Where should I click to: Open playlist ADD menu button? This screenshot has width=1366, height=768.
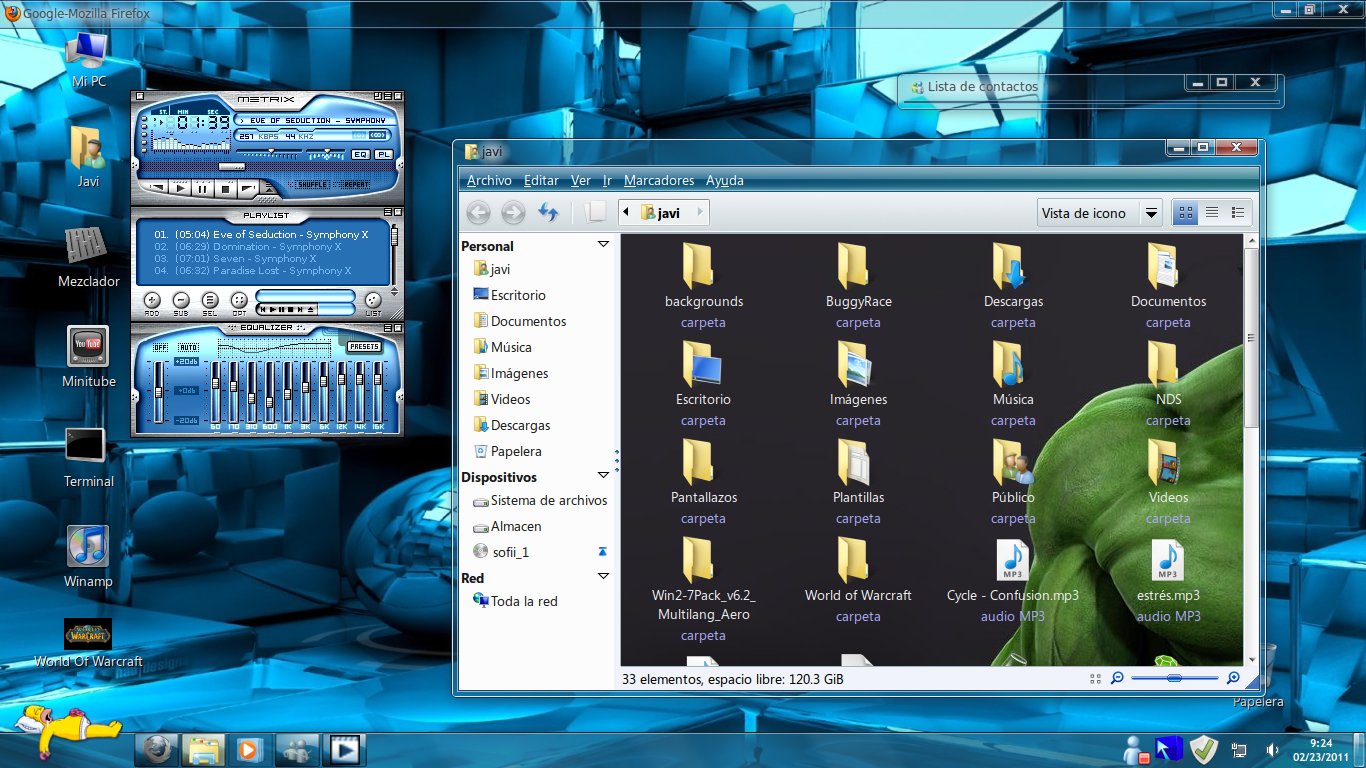[152, 301]
